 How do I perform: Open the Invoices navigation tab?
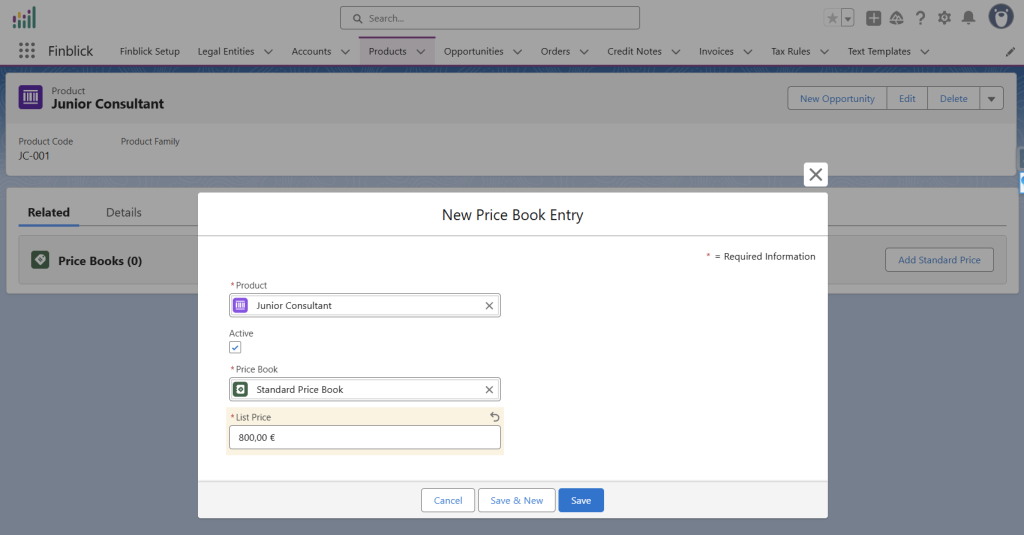coord(716,52)
